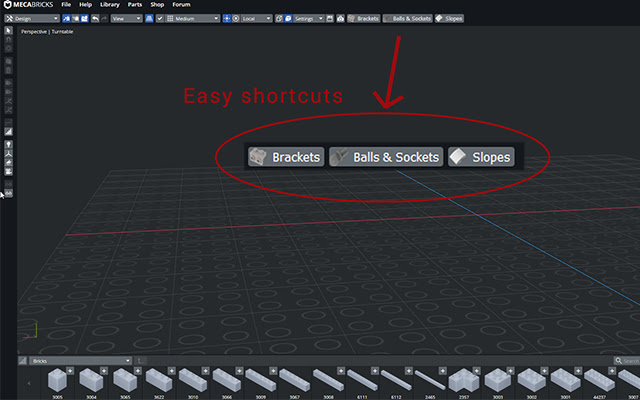Viewport: 640px width, 400px height.
Task: Click the bottom link icon in left sidebar
Action: click(9, 193)
